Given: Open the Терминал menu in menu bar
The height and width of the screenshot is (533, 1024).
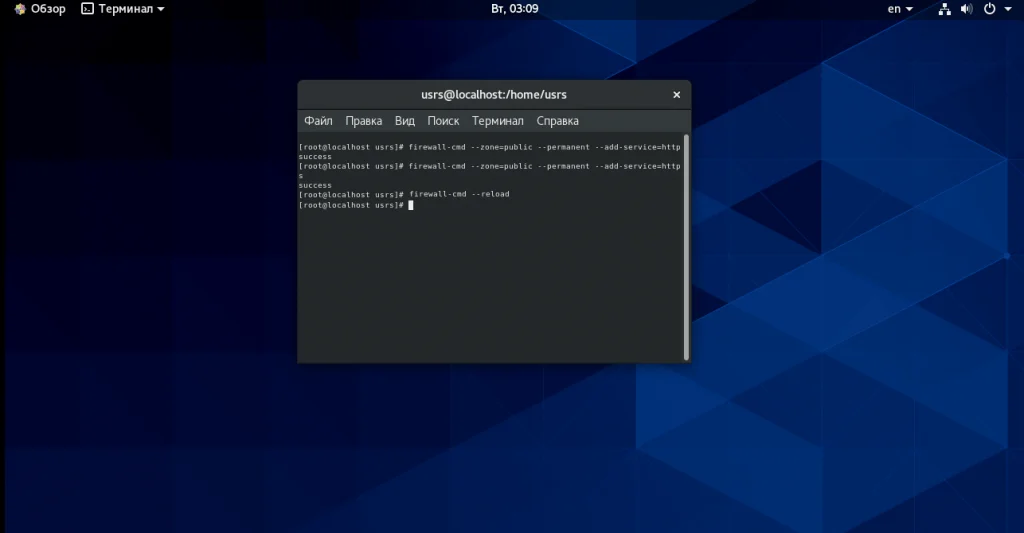Looking at the screenshot, I should [x=498, y=121].
